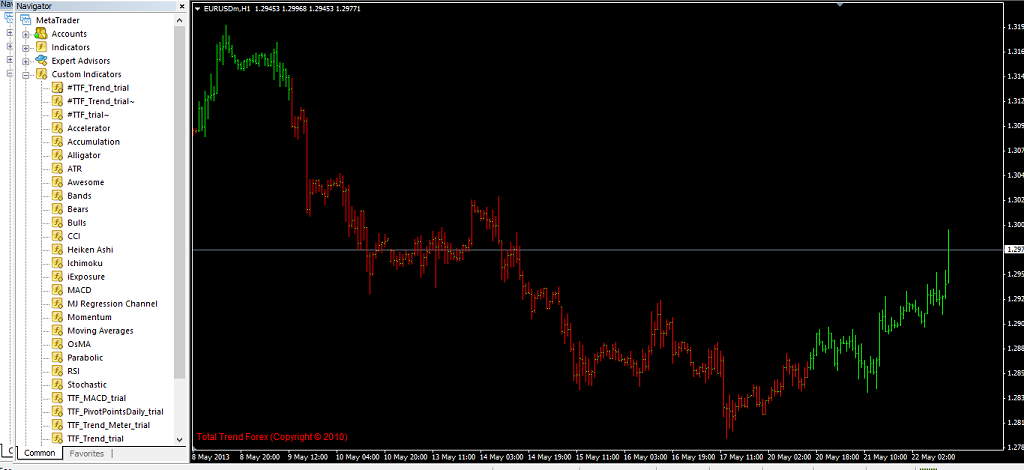This screenshot has width=1024, height=470.
Task: Click the Expert Advisors hat icon
Action: click(41, 61)
